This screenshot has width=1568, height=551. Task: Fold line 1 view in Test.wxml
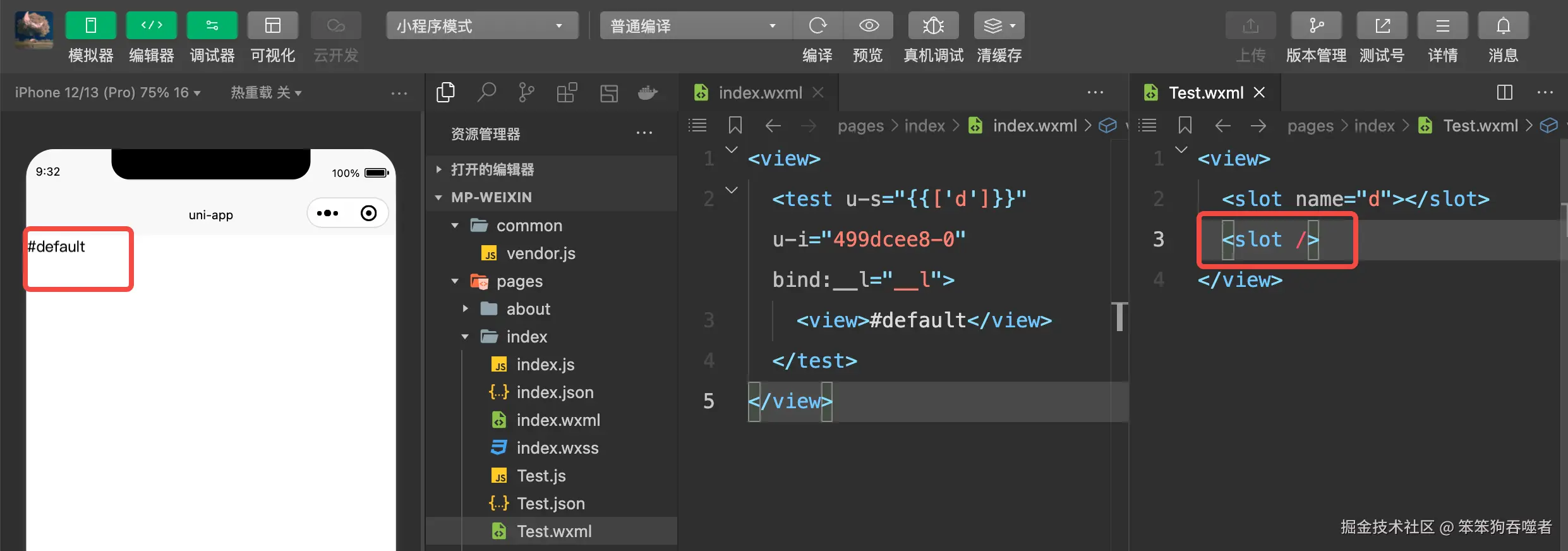coord(1181,150)
